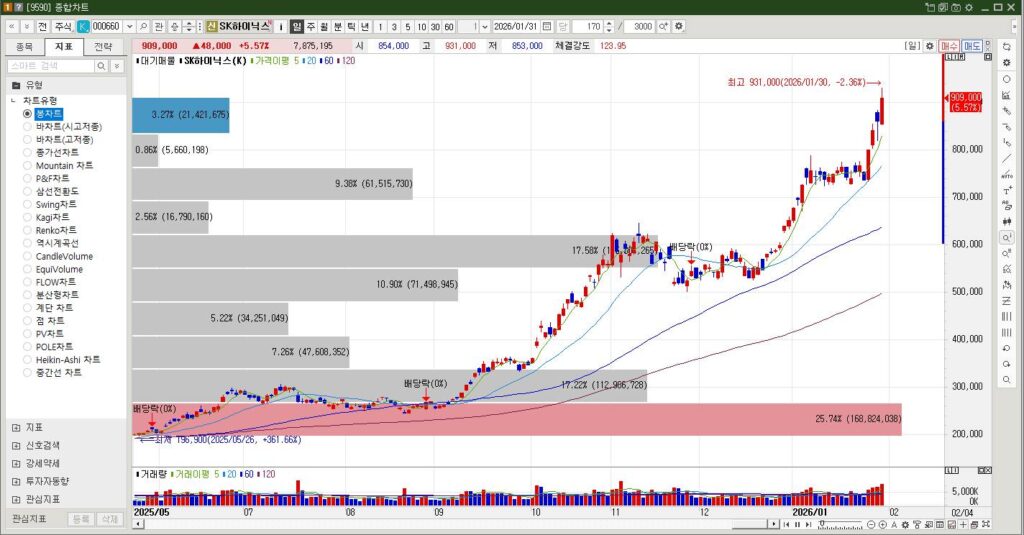This screenshot has width=1024, height=535.
Task: Open the calendar date picker icon
Action: point(547,26)
